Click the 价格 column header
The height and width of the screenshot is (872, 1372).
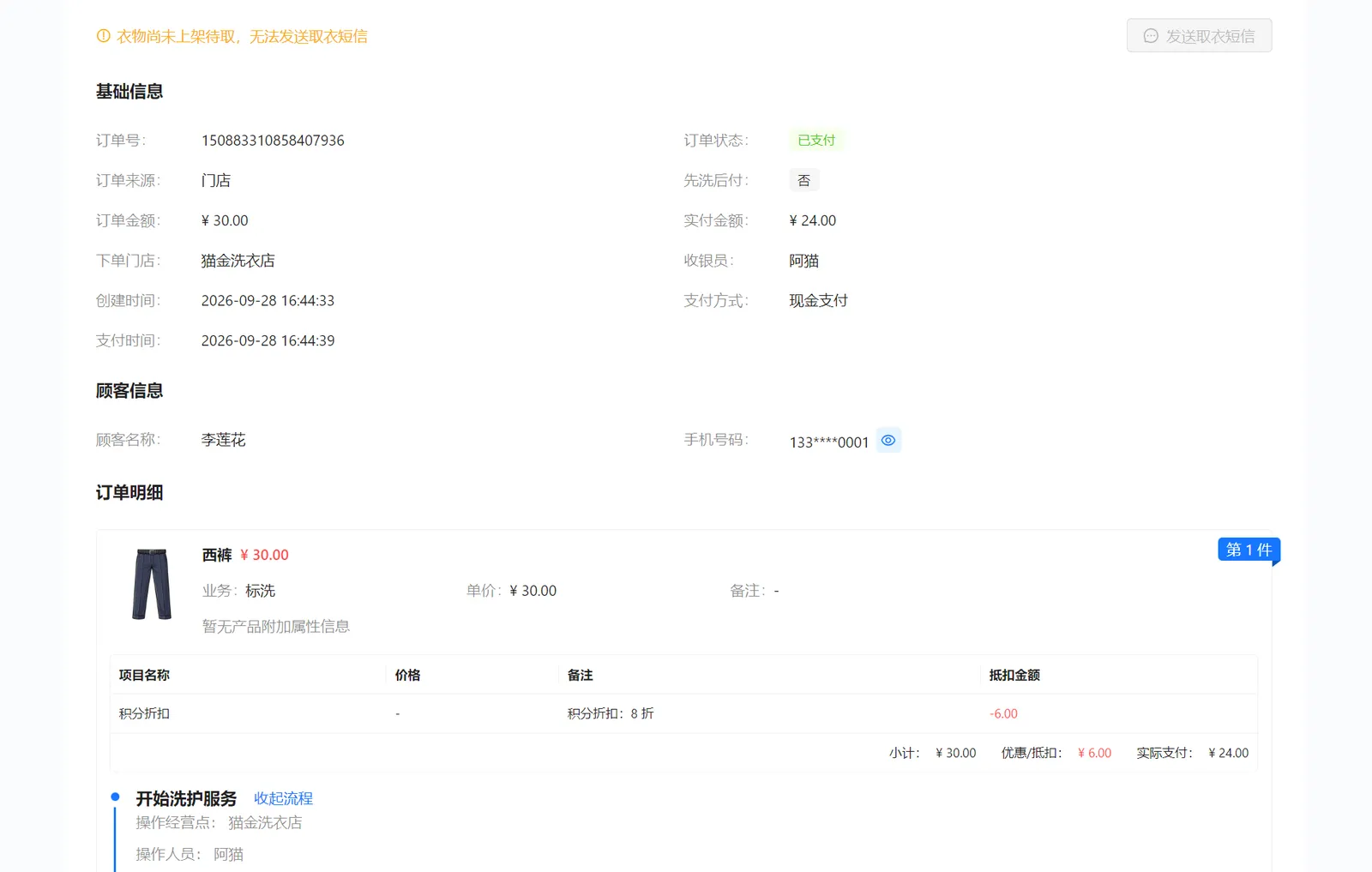pos(407,675)
